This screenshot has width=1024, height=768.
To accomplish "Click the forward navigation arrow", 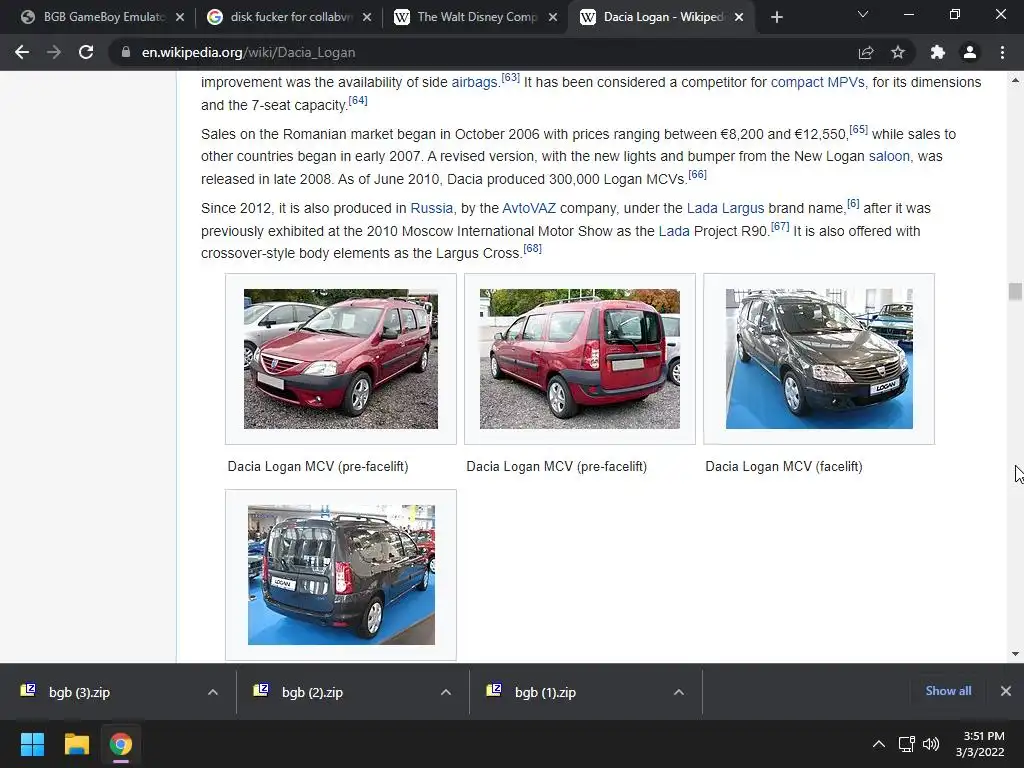I will (x=54, y=52).
